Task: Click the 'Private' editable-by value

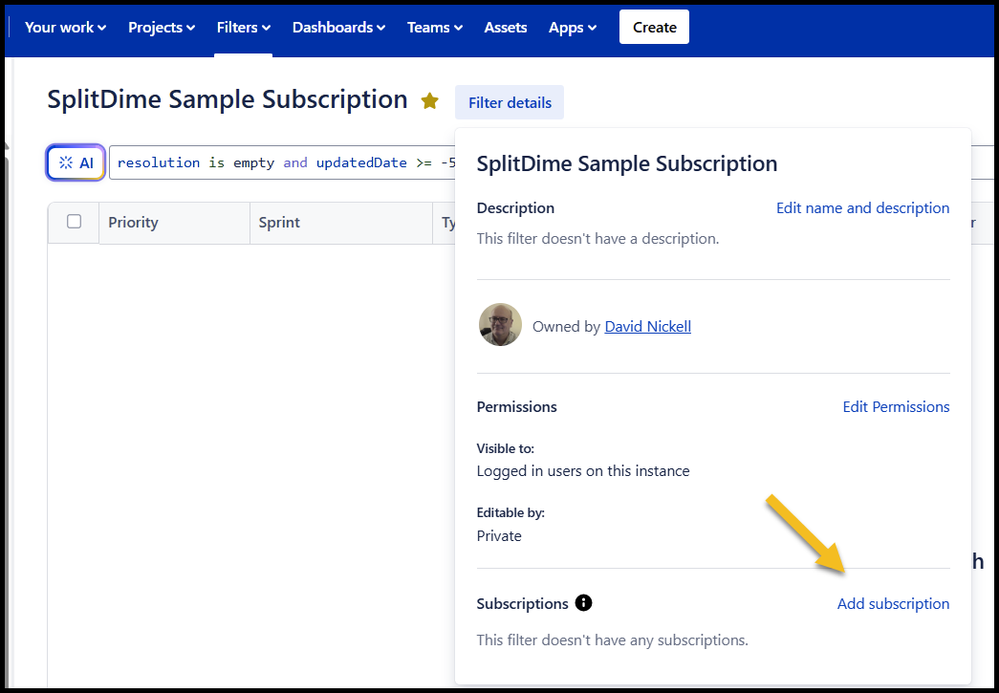Action: (x=499, y=536)
